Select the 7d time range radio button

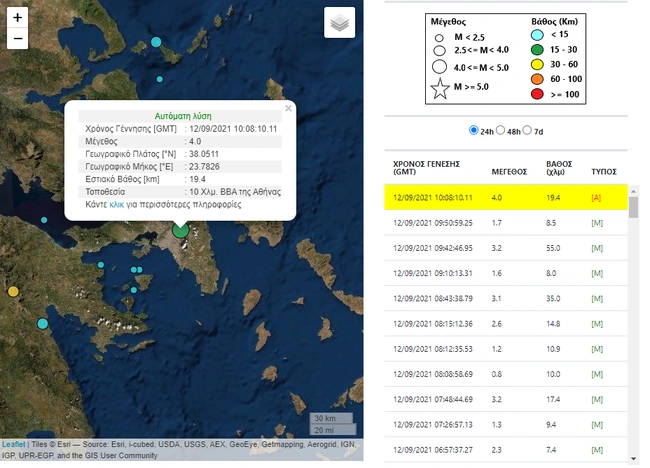click(x=530, y=131)
